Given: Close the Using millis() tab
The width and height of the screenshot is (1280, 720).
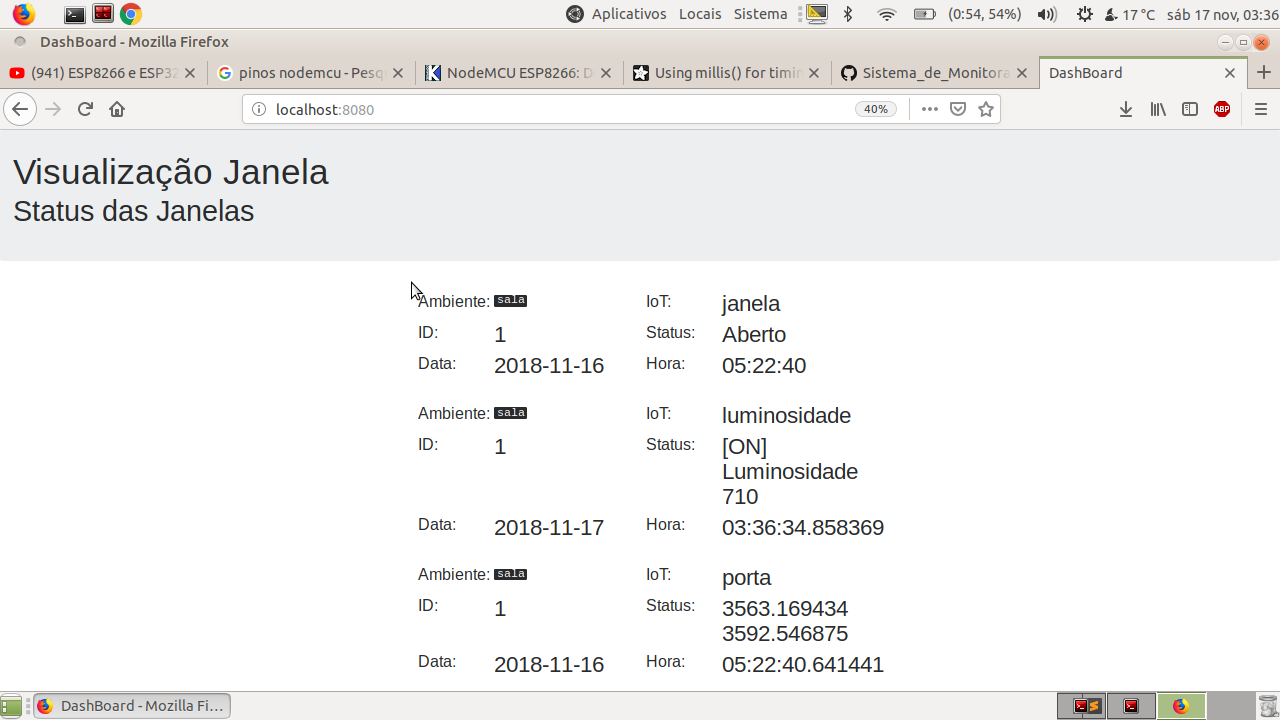Looking at the screenshot, I should pyautogui.click(x=813, y=73).
